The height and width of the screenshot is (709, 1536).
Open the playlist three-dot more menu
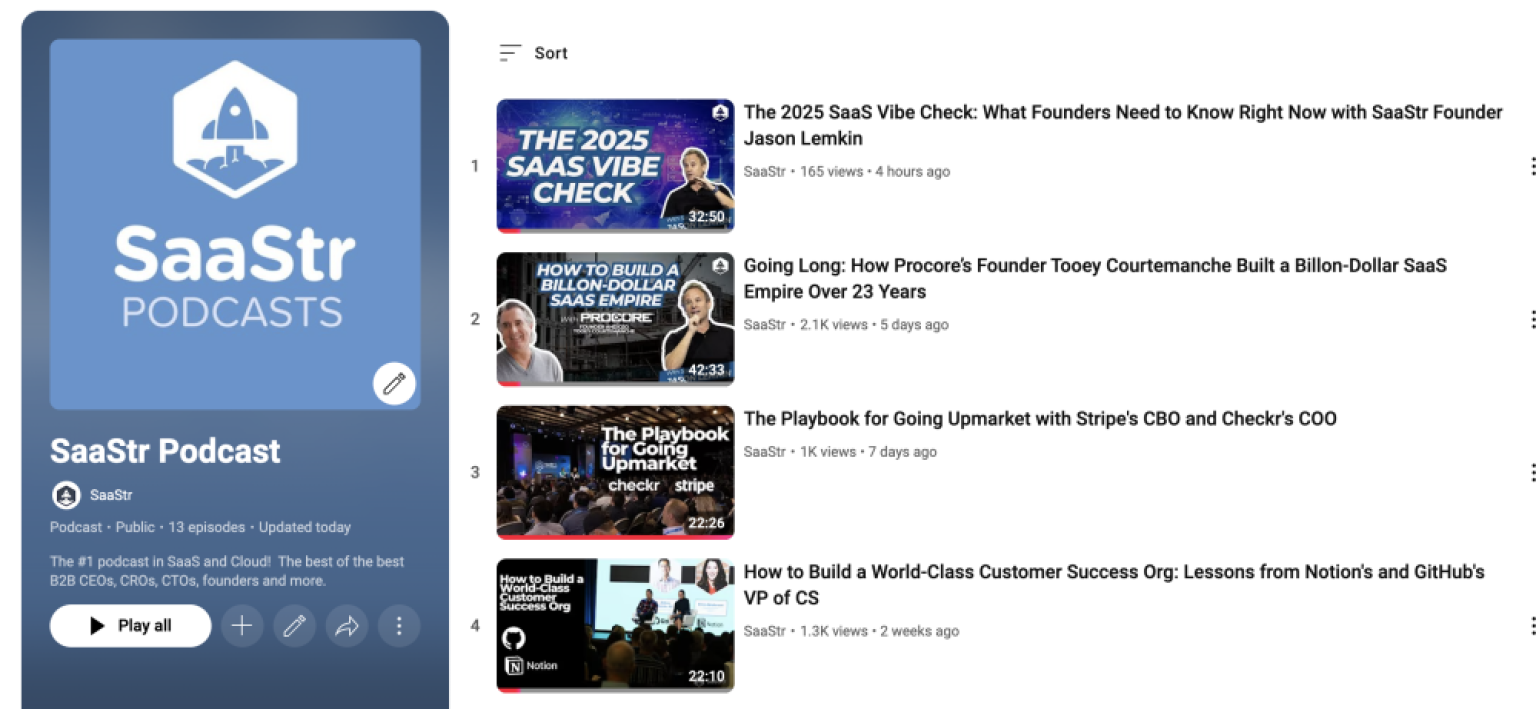[399, 626]
